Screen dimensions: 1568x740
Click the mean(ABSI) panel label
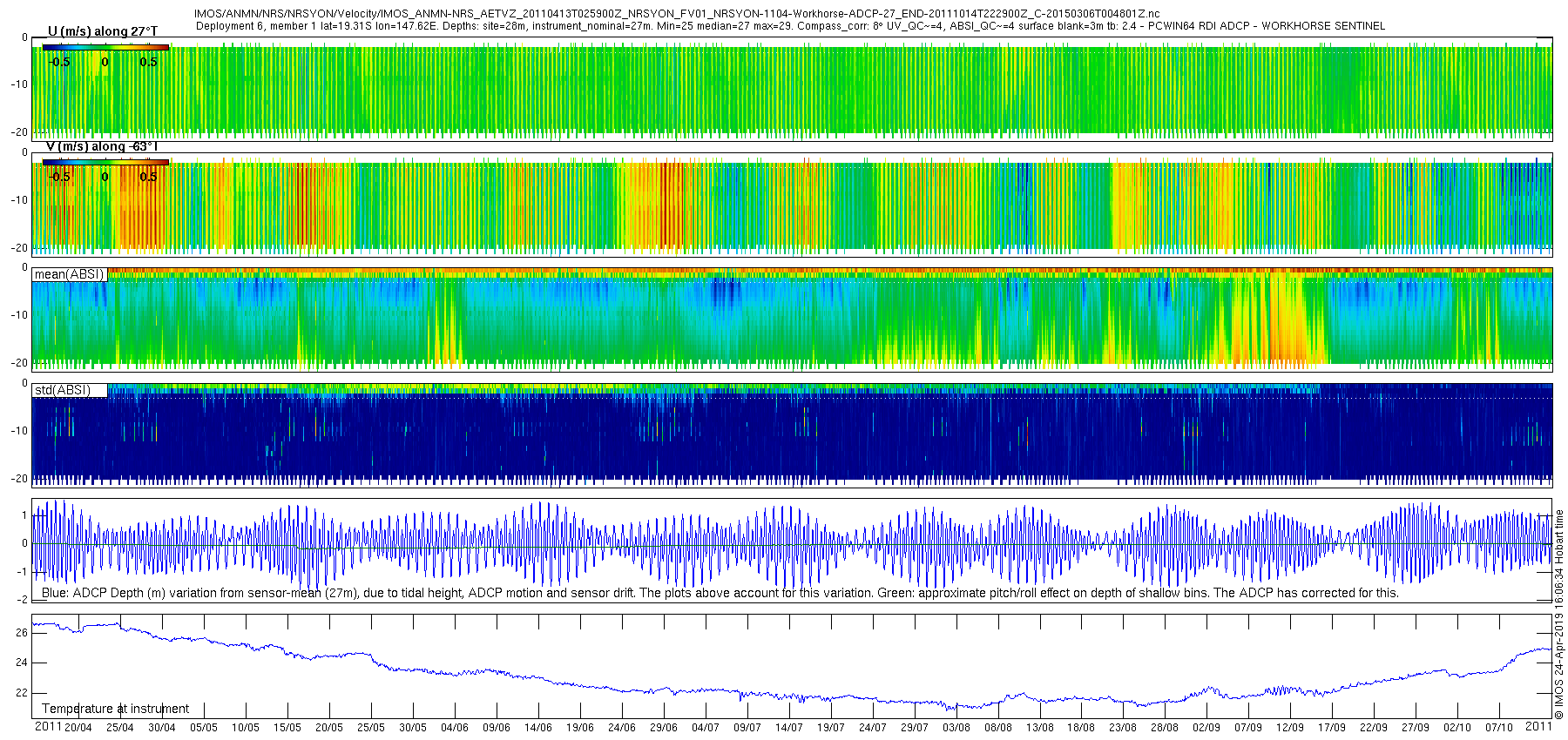pyautogui.click(x=69, y=274)
